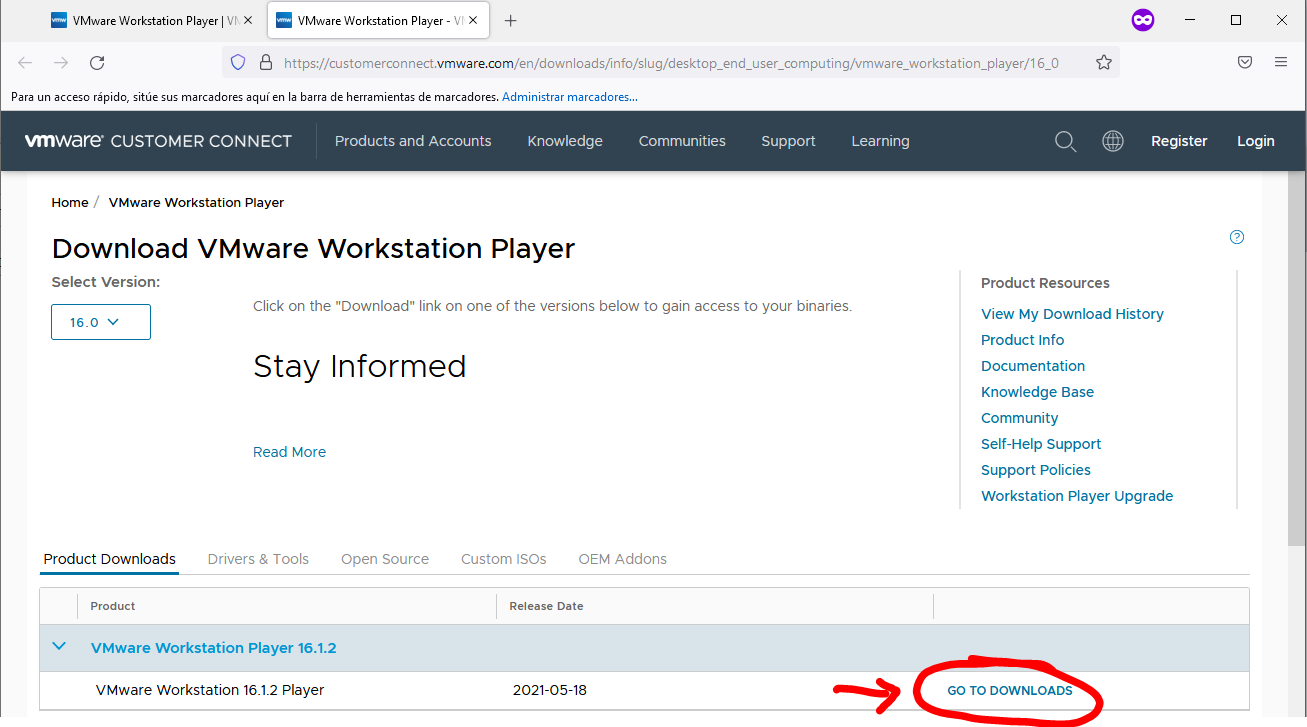Open the 16.0 version dropdown
The image size is (1307, 727).
pyautogui.click(x=101, y=322)
